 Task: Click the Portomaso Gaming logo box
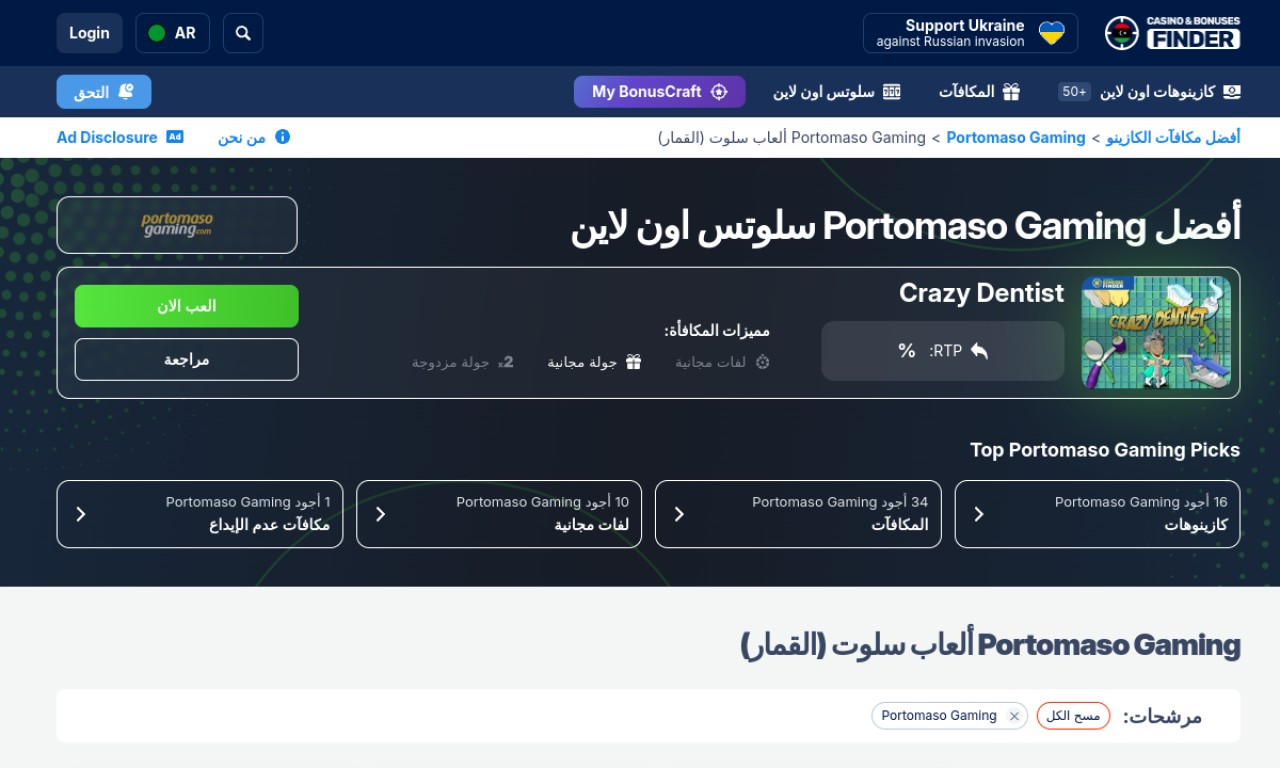click(177, 225)
